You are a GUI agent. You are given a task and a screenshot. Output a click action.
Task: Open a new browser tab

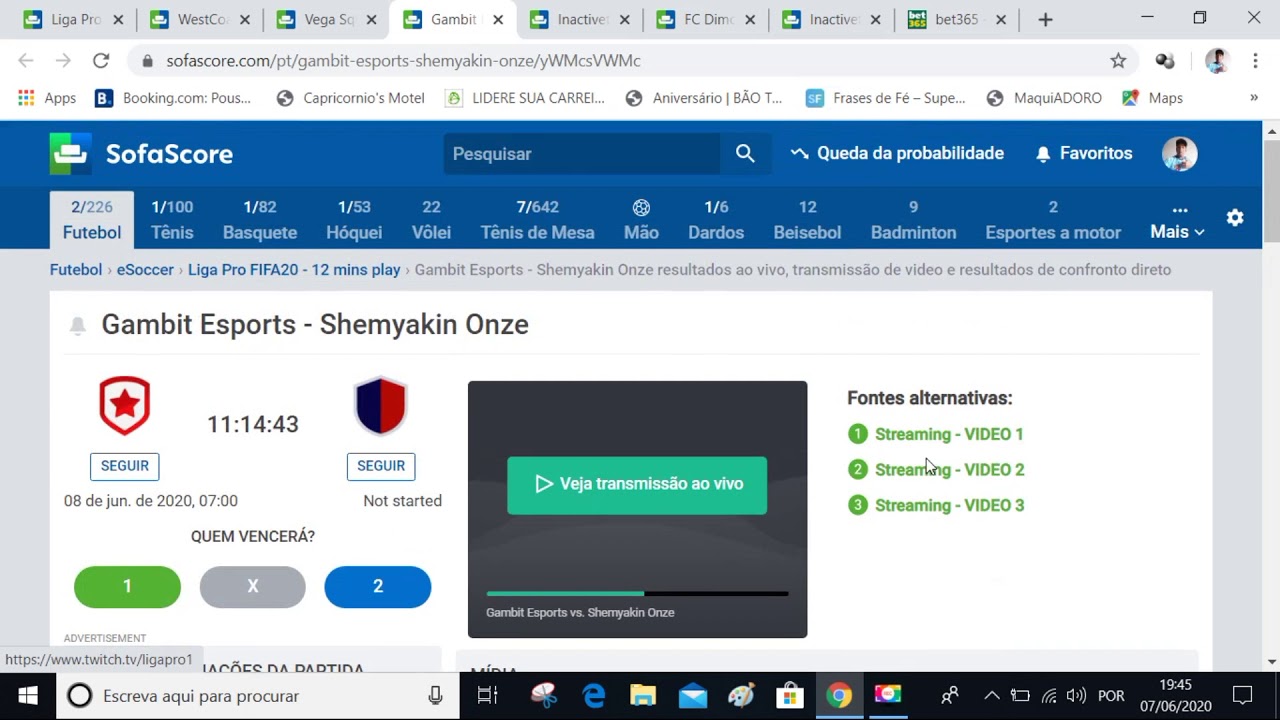1045,19
